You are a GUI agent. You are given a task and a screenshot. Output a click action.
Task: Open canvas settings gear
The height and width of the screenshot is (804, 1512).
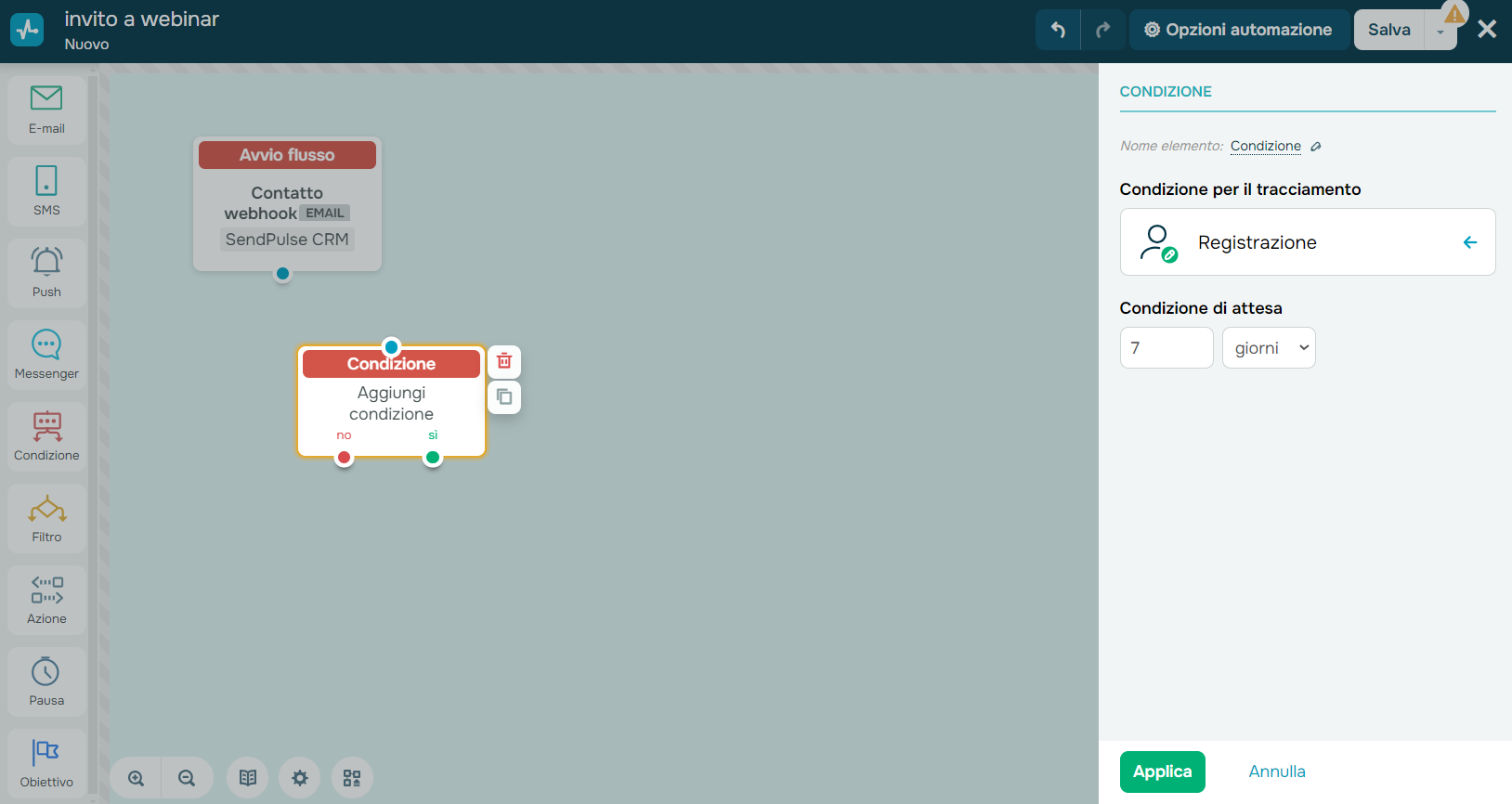300,778
